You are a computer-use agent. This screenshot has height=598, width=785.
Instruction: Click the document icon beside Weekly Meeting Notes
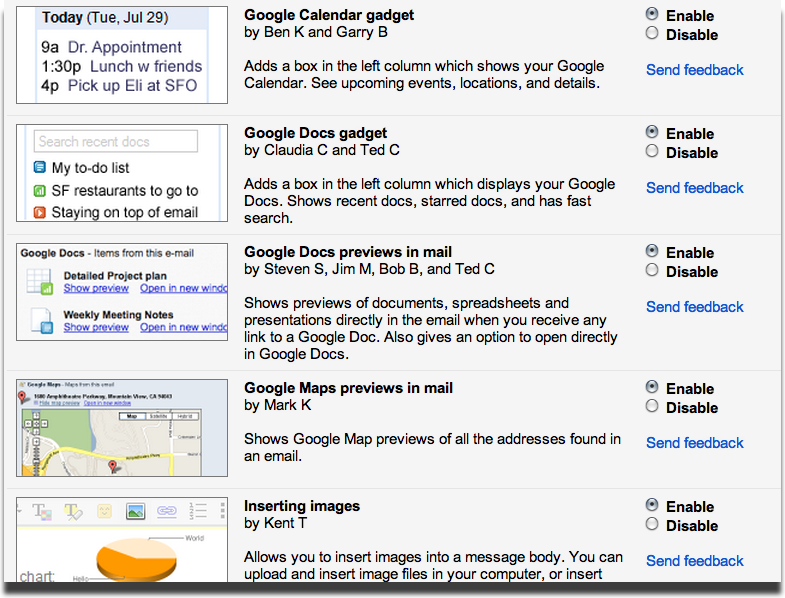[41, 320]
